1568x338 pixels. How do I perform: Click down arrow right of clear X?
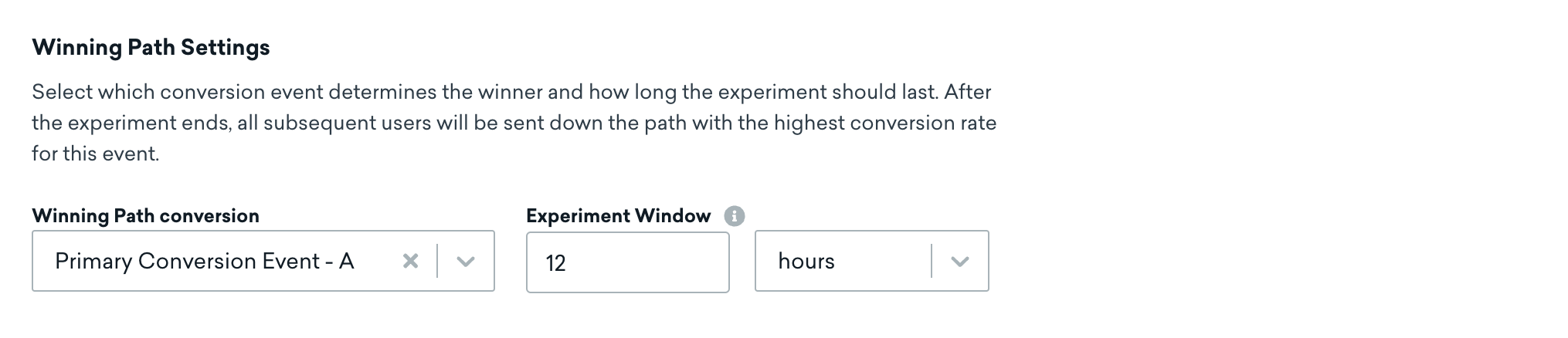[x=465, y=262]
